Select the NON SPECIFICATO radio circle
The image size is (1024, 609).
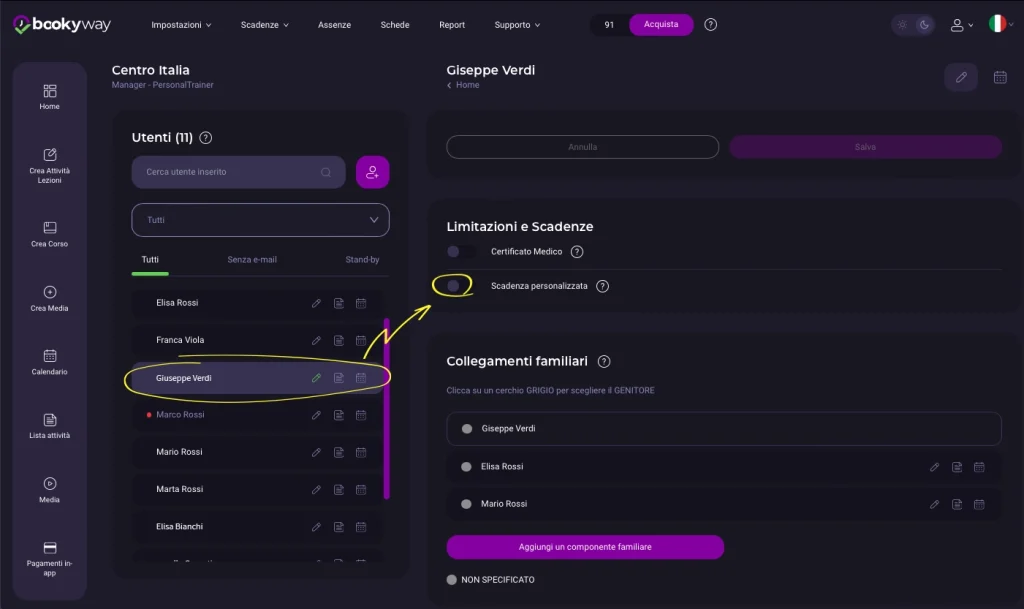[x=452, y=580]
